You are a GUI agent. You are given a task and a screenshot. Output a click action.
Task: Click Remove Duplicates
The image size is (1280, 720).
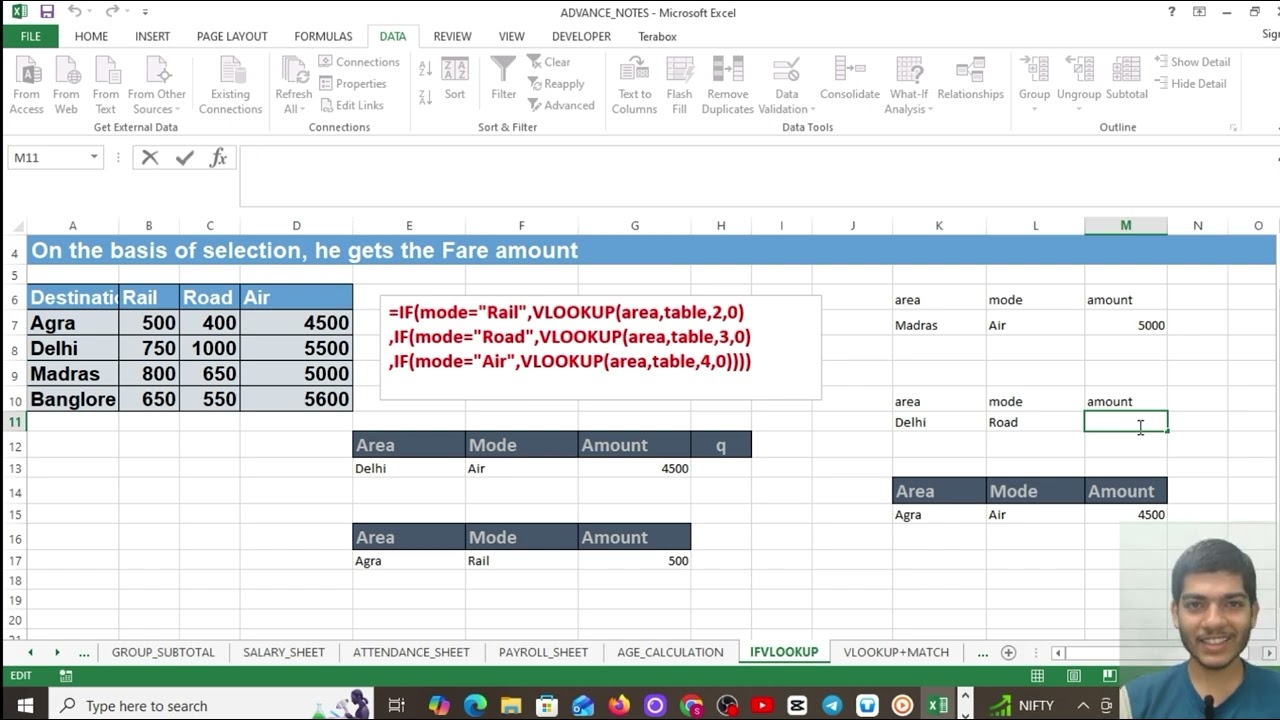[727, 85]
